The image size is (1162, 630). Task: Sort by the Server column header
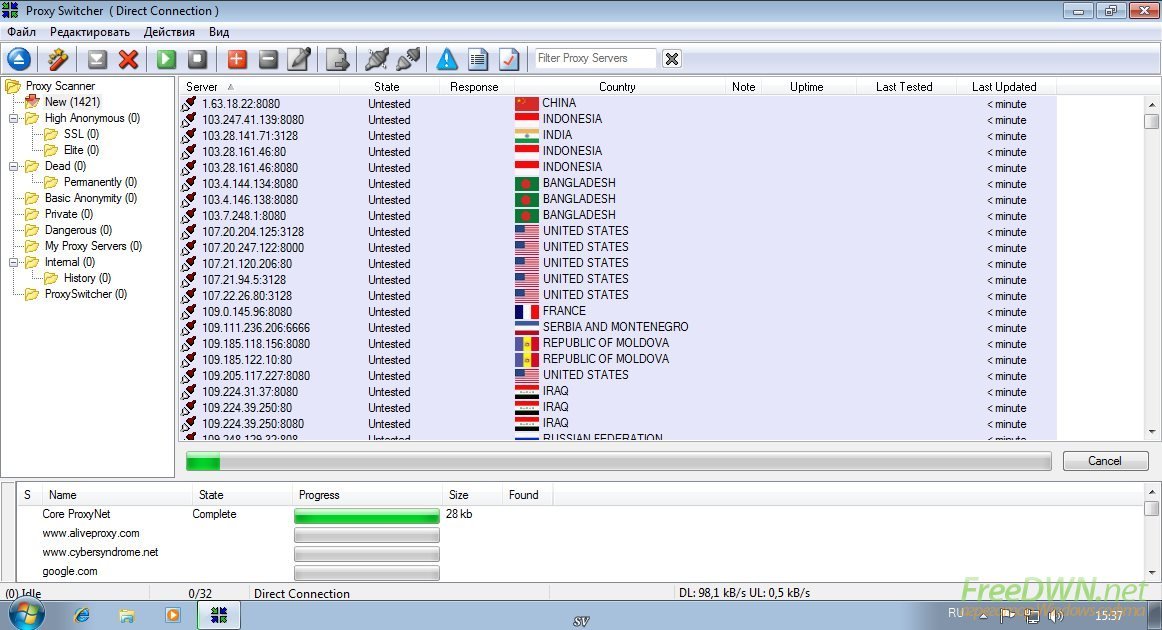259,87
